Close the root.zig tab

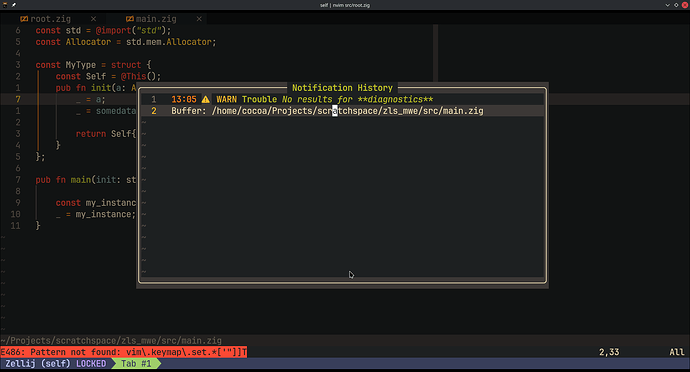click(93, 19)
